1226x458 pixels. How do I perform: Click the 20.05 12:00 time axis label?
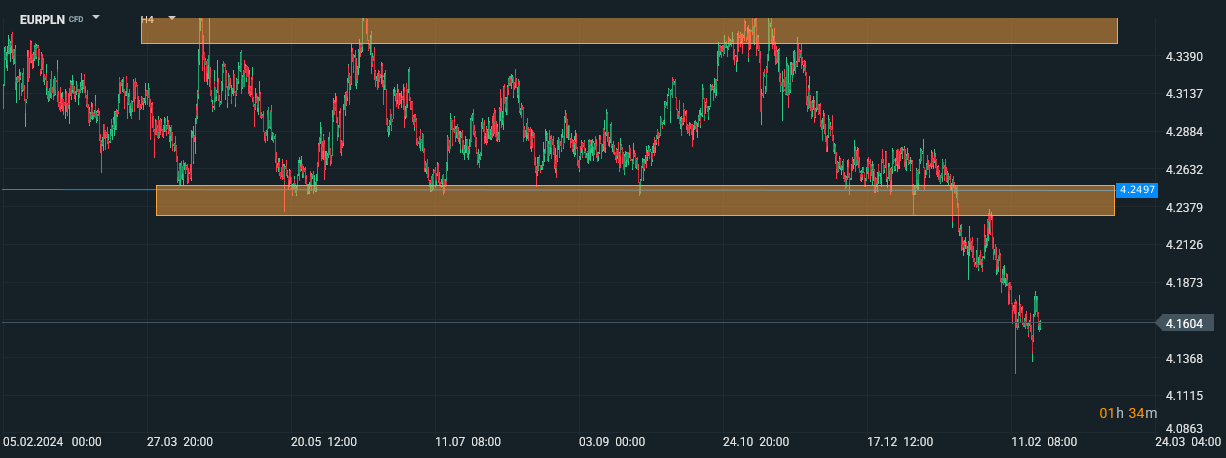click(x=323, y=441)
